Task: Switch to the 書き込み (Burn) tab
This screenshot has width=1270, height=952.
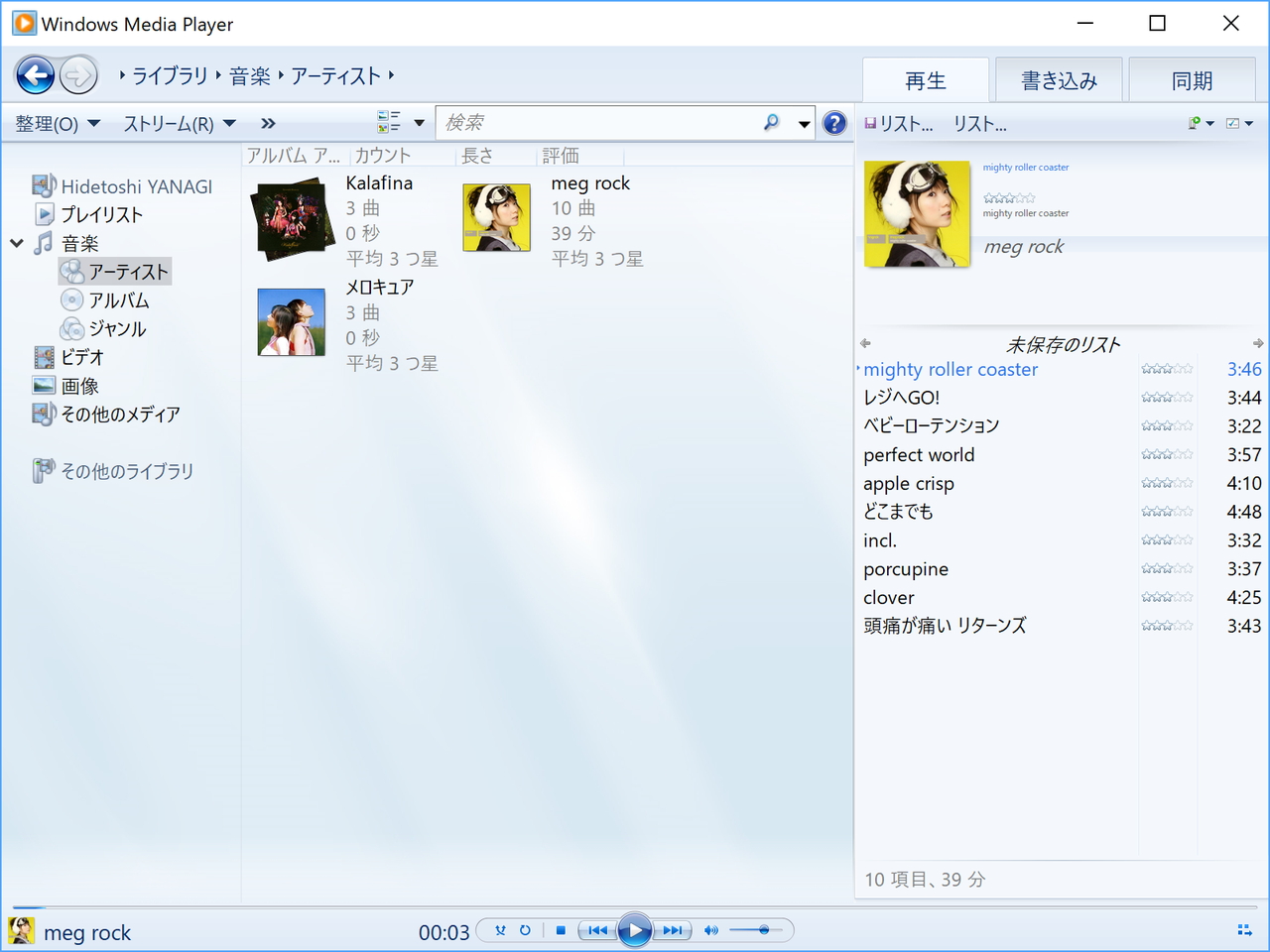Action: coord(1058,79)
